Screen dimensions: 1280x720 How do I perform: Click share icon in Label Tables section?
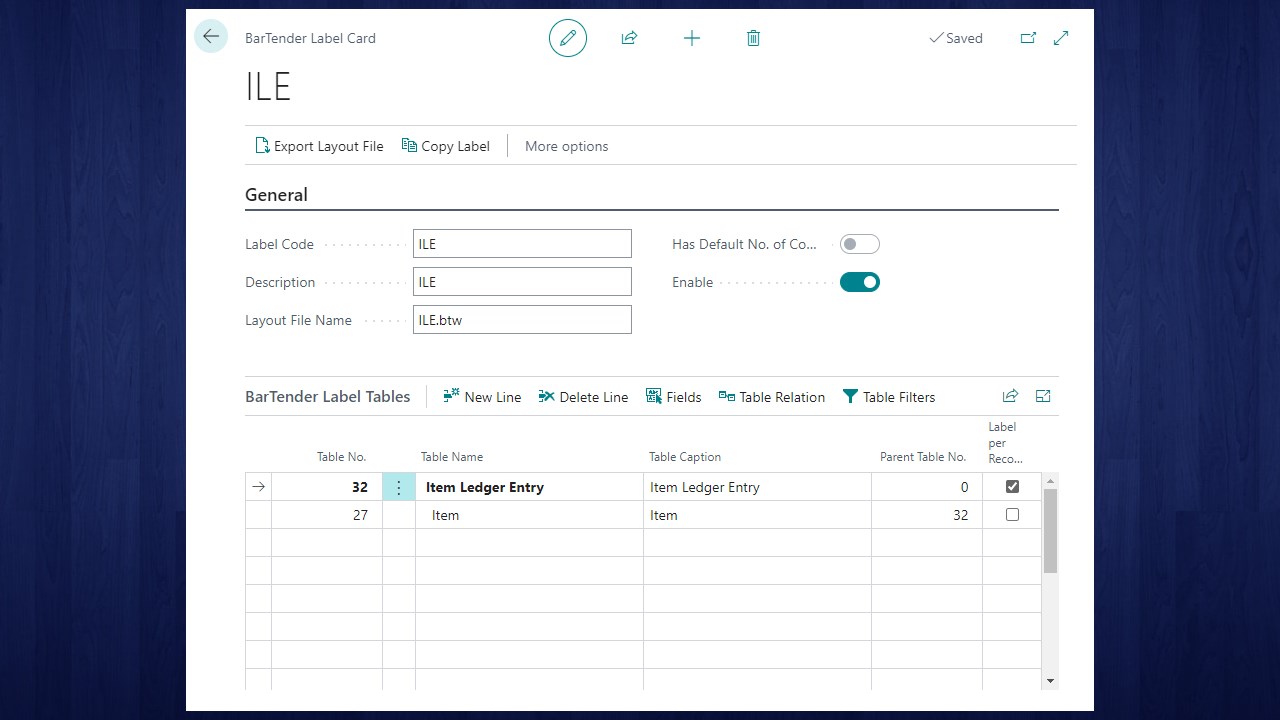coord(1010,396)
